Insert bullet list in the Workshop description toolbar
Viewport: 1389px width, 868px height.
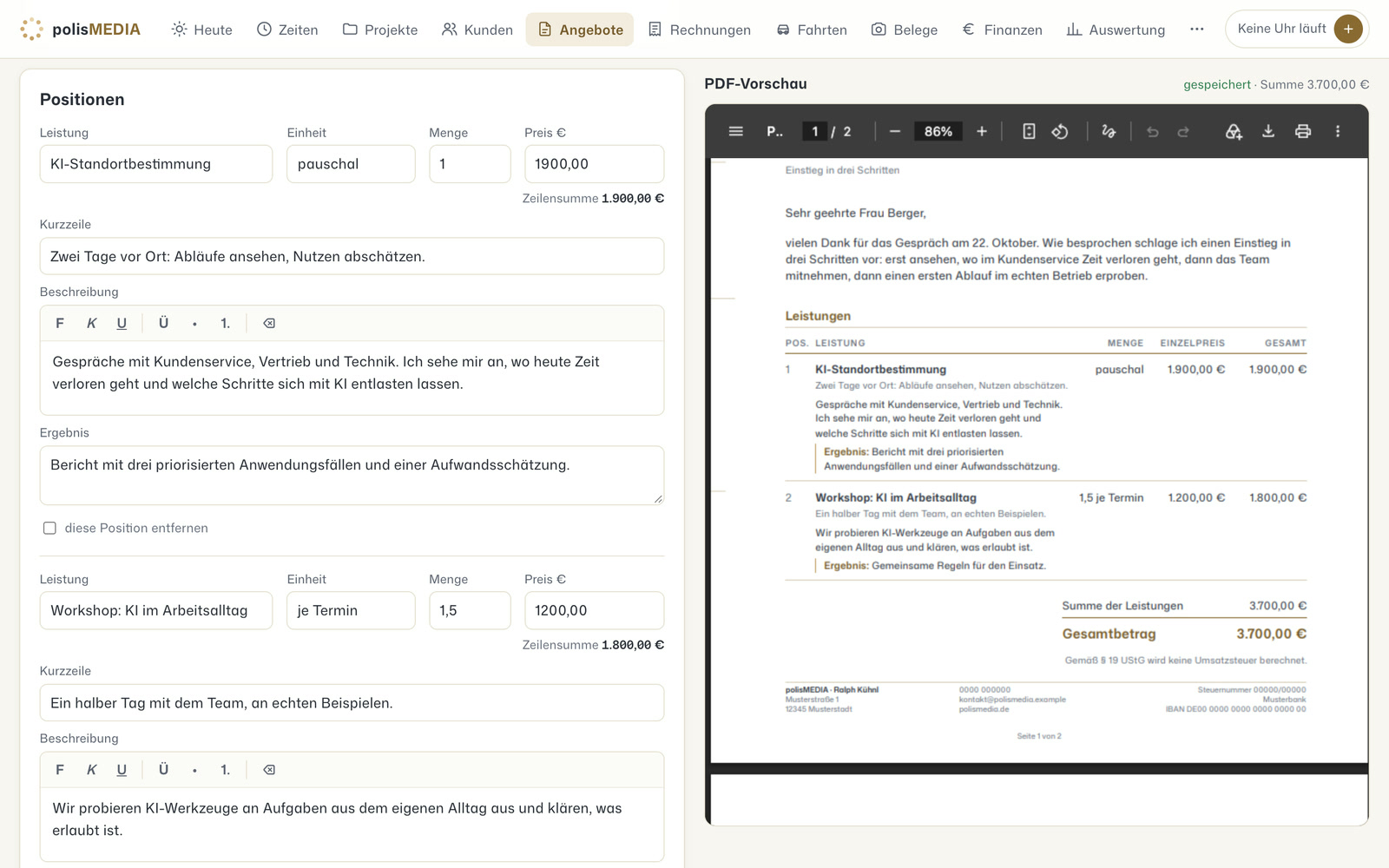194,770
